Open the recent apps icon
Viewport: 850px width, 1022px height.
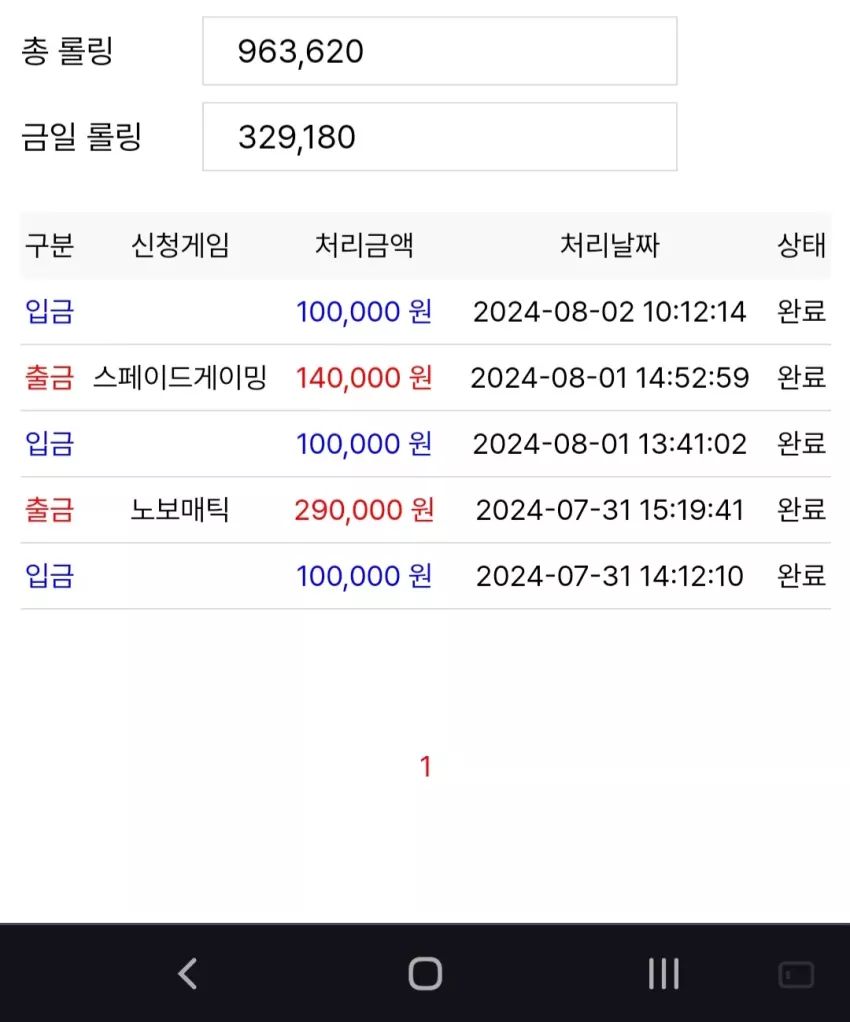click(664, 974)
